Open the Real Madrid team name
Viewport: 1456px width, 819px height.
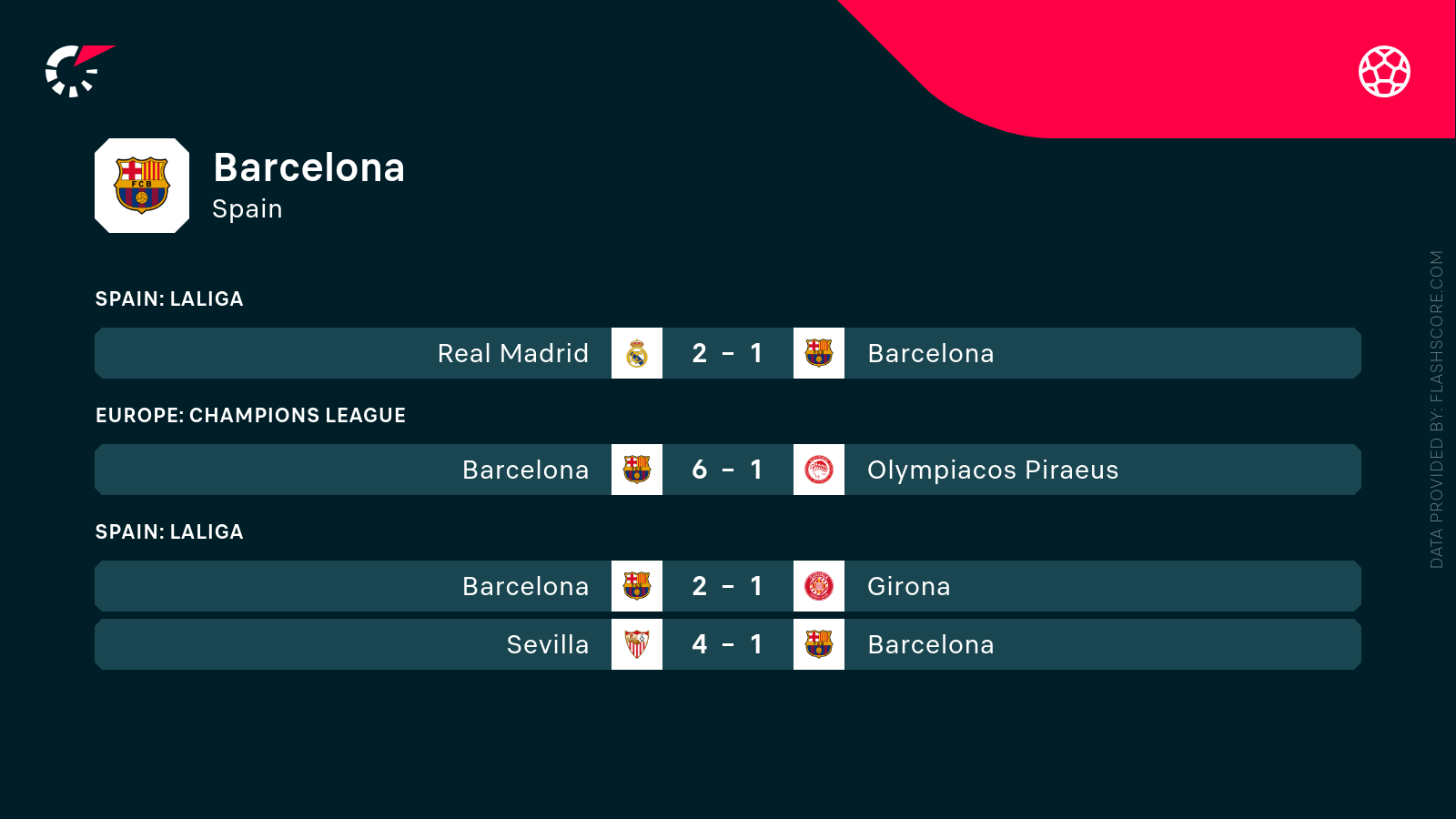512,353
